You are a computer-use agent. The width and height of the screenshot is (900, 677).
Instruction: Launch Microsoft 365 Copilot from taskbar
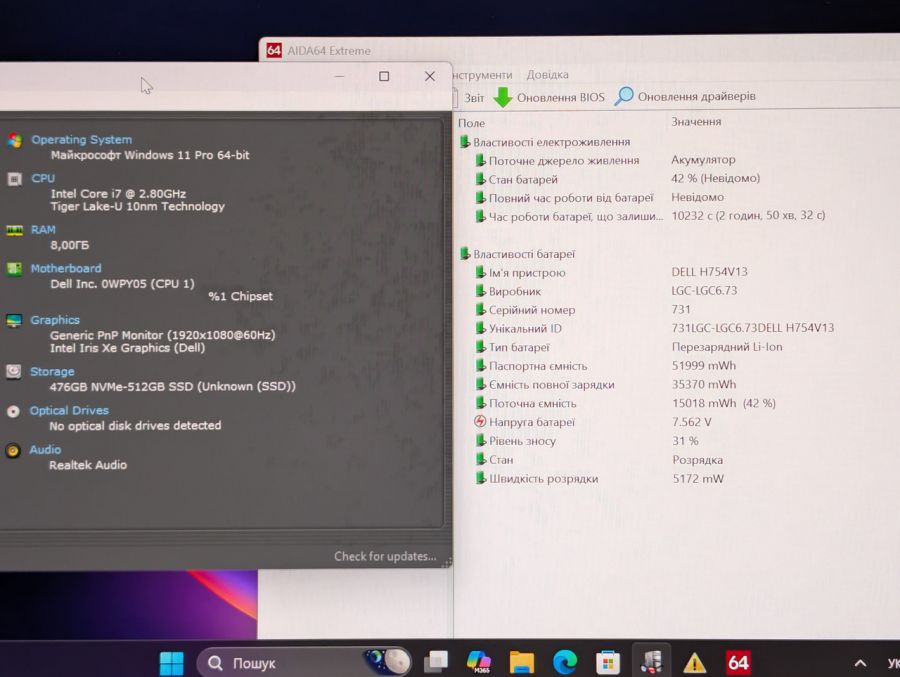(479, 661)
